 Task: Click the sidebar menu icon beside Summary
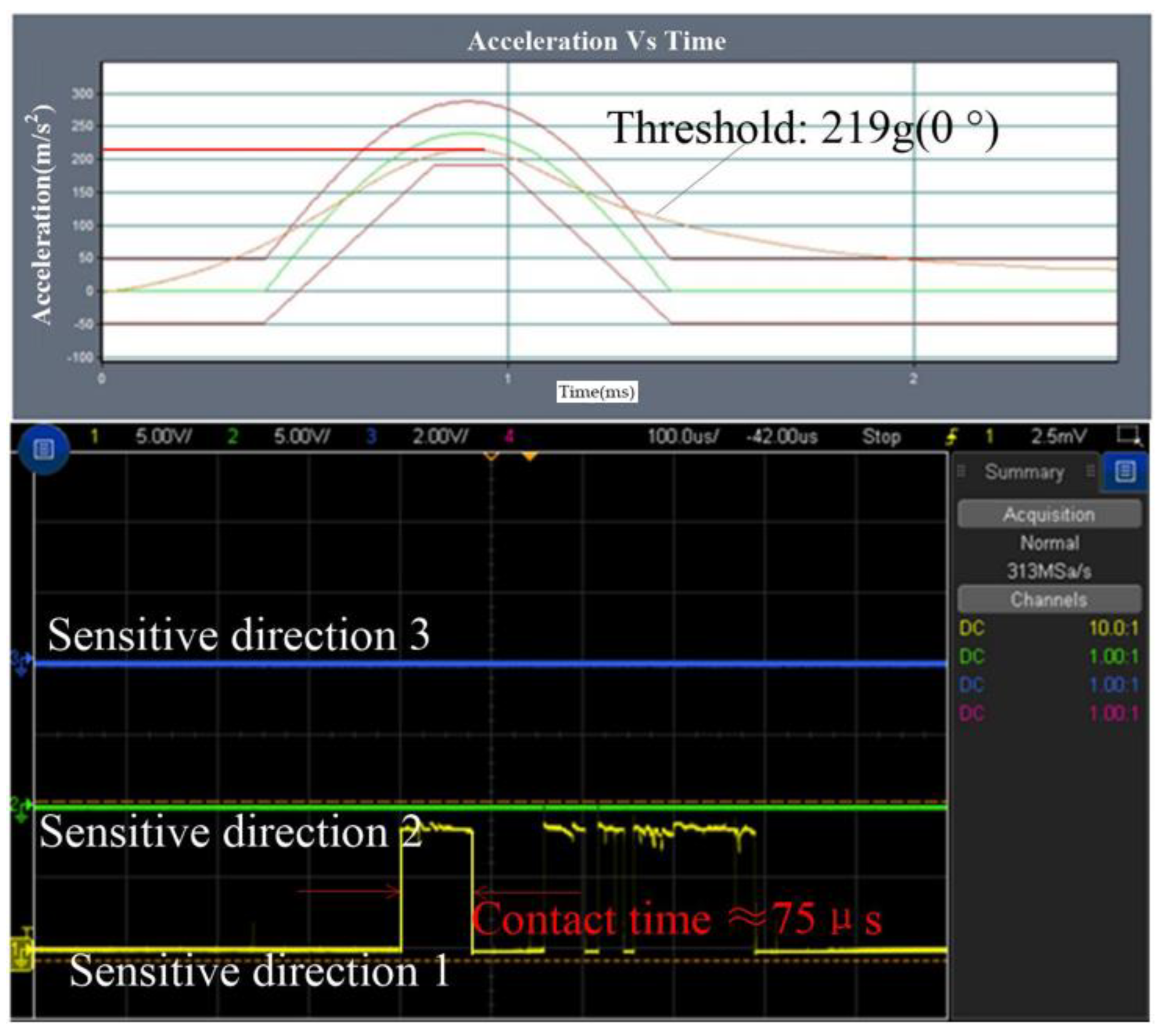1125,471
